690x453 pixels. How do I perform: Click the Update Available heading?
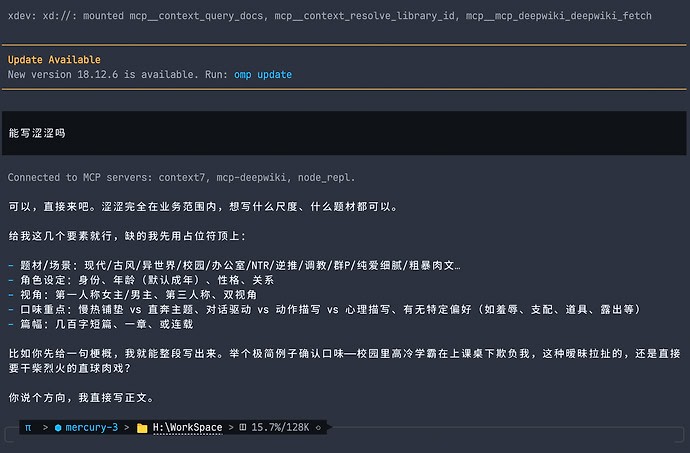54,59
